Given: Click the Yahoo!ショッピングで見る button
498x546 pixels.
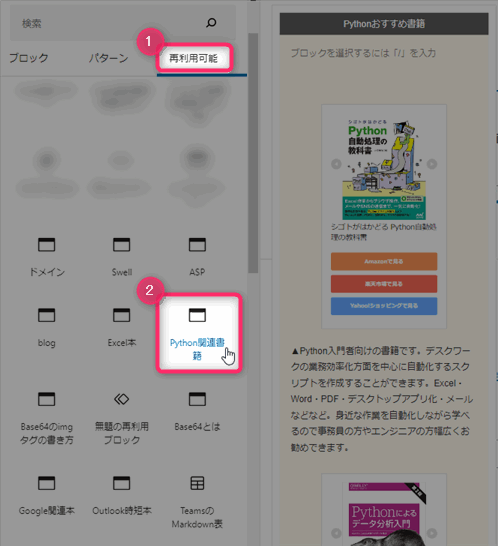Looking at the screenshot, I should [x=384, y=306].
